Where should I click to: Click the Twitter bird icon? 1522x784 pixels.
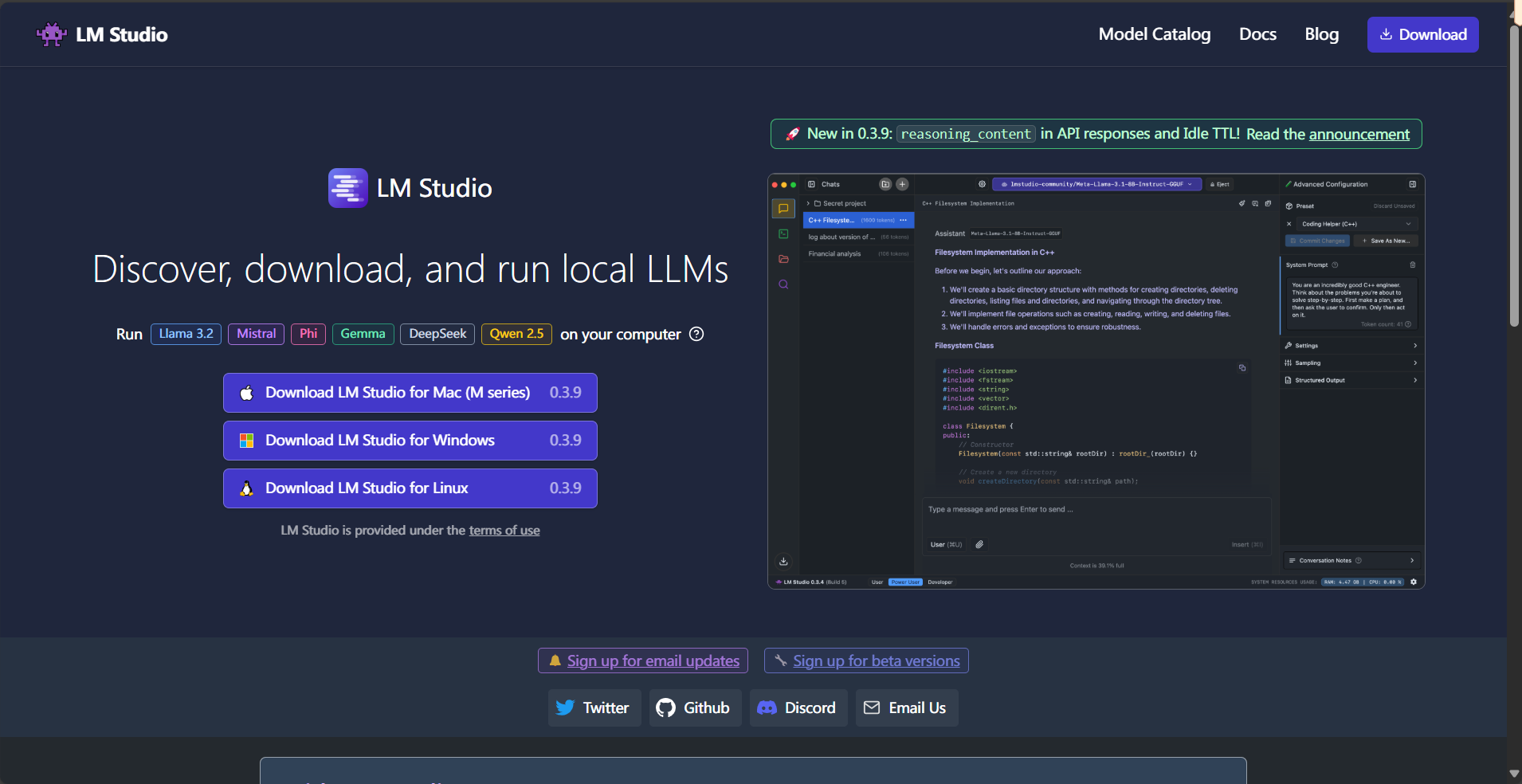coord(565,708)
